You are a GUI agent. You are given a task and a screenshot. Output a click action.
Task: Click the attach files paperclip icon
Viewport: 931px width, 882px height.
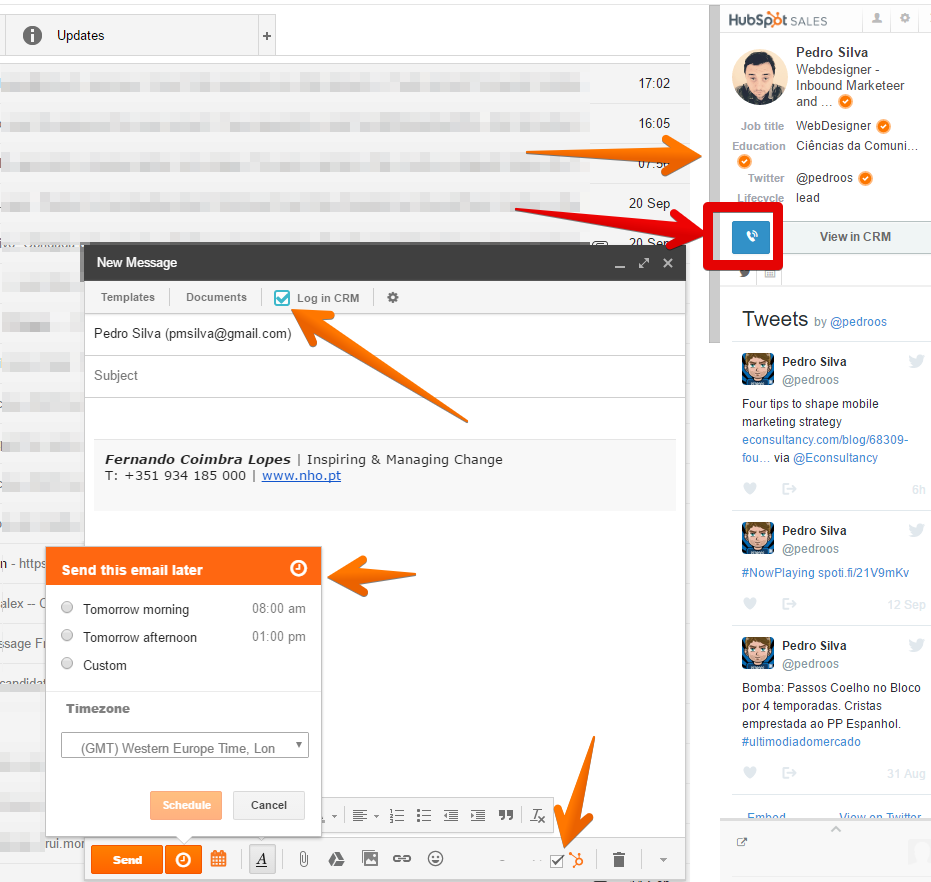303,859
